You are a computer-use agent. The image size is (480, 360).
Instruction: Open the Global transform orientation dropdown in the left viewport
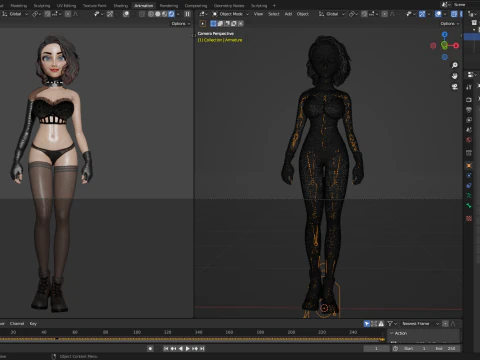pos(15,14)
